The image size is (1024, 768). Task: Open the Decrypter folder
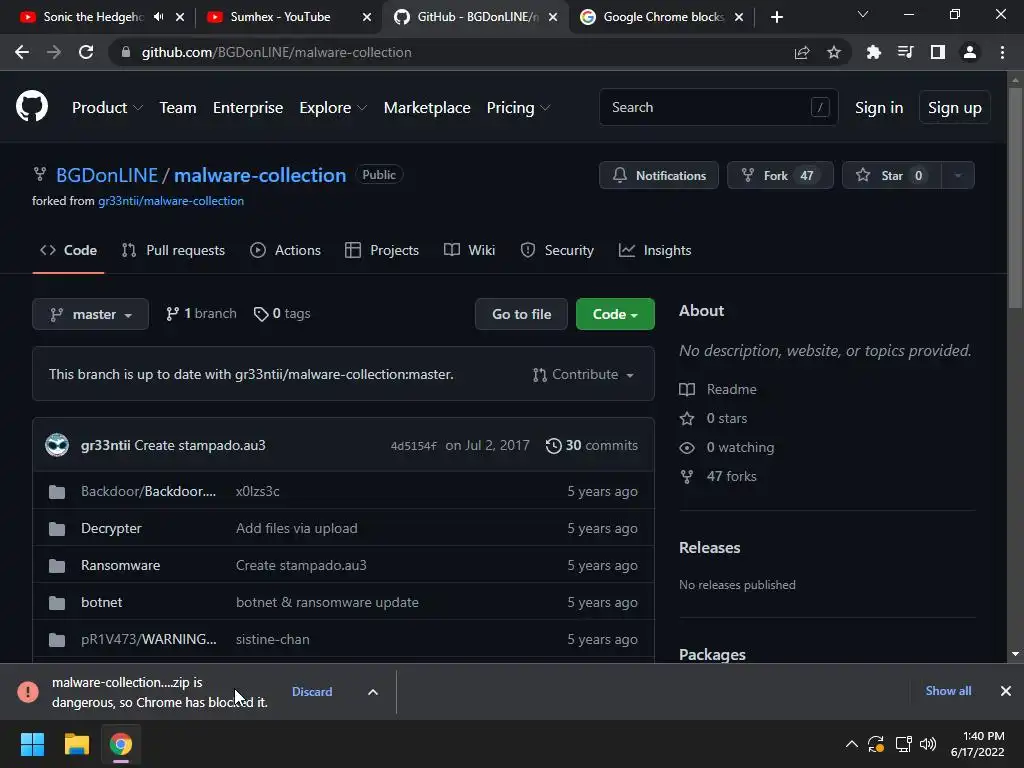(x=111, y=528)
